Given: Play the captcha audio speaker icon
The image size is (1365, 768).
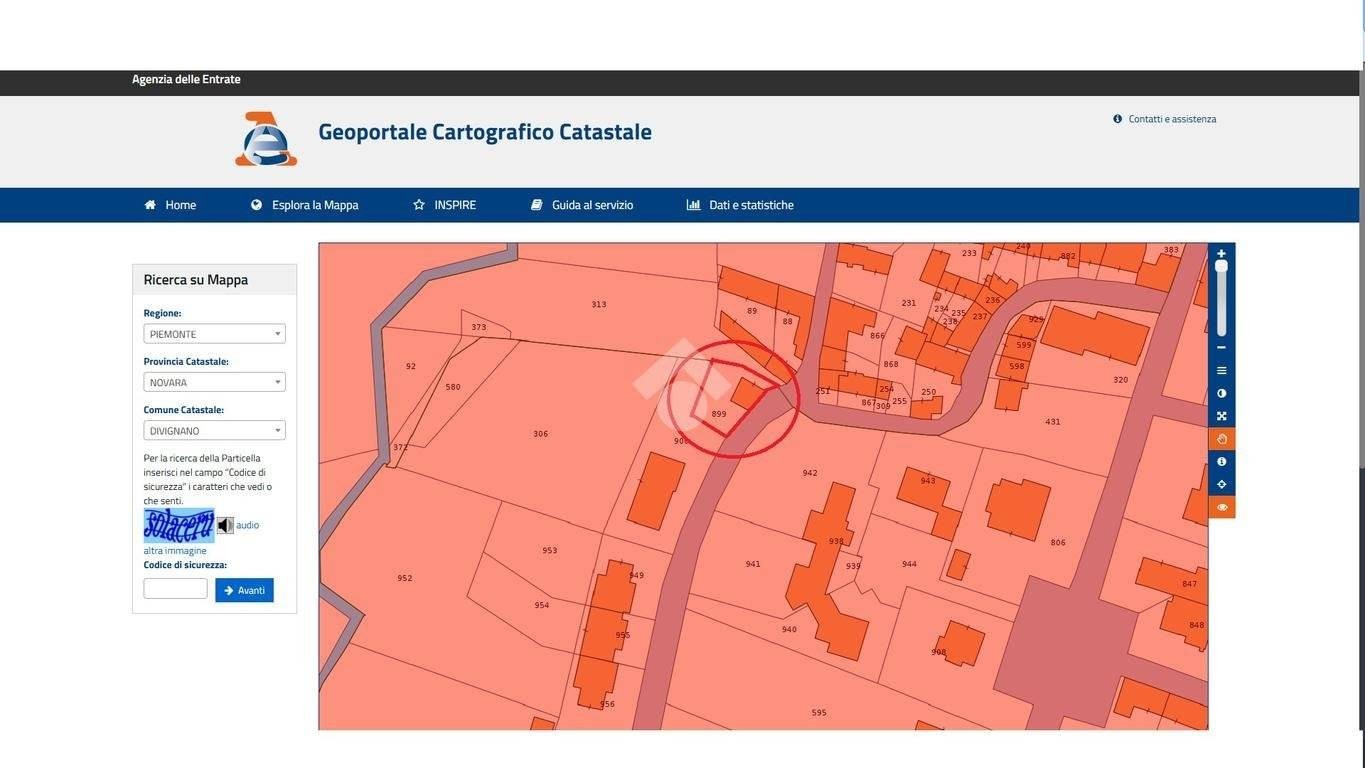Looking at the screenshot, I should point(225,525).
